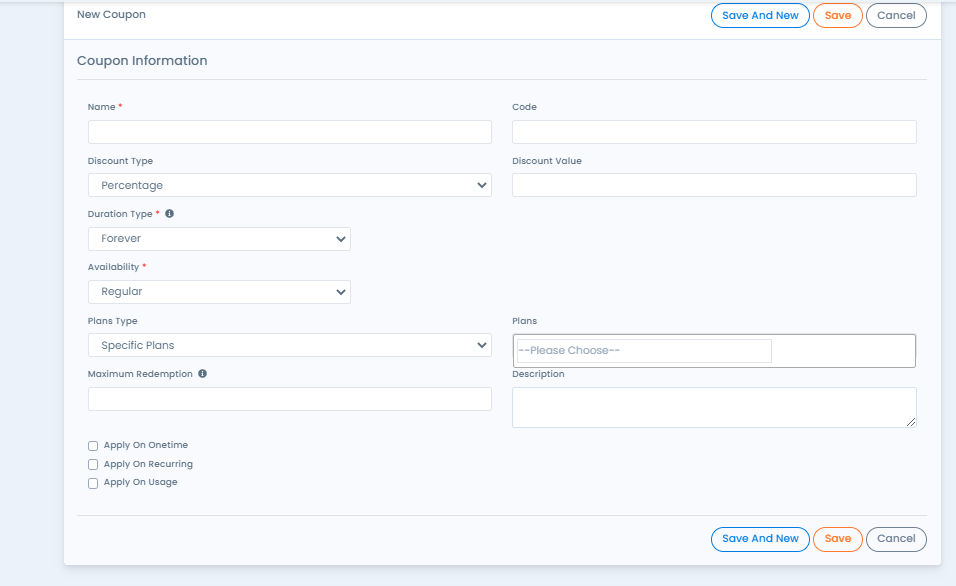Click Save And New at the top
Screen dimensions: 956x586
pos(760,15)
